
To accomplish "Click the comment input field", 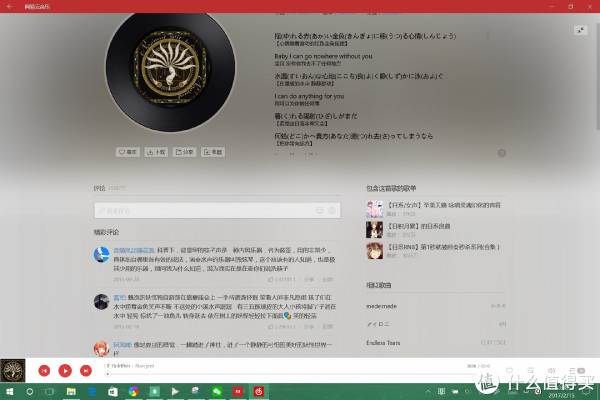I will tap(217, 211).
